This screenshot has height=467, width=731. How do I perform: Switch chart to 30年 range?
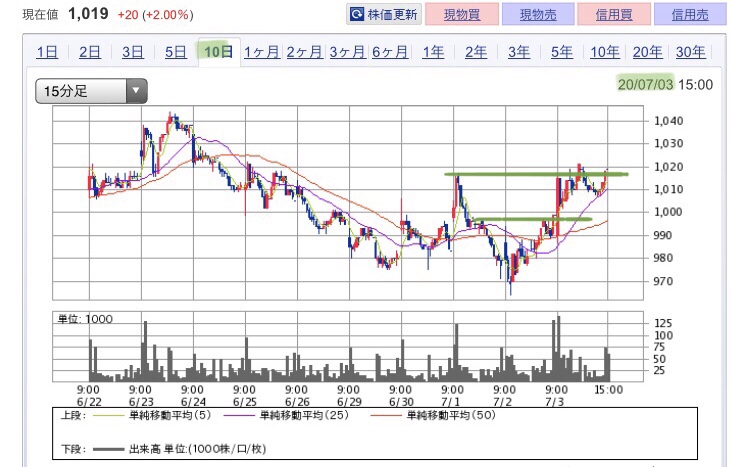tap(690, 52)
